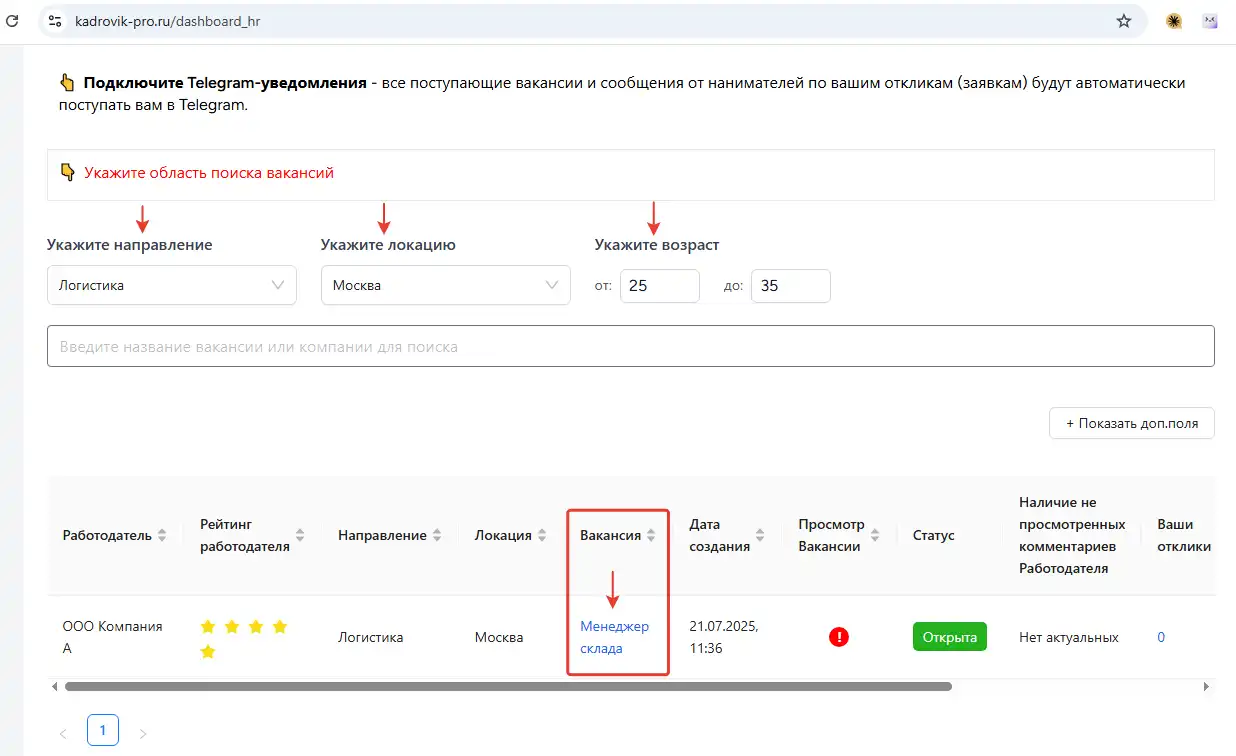The image size is (1236, 756).
Task: Sort by the Дата создания column sort icon
Action: coord(760,536)
